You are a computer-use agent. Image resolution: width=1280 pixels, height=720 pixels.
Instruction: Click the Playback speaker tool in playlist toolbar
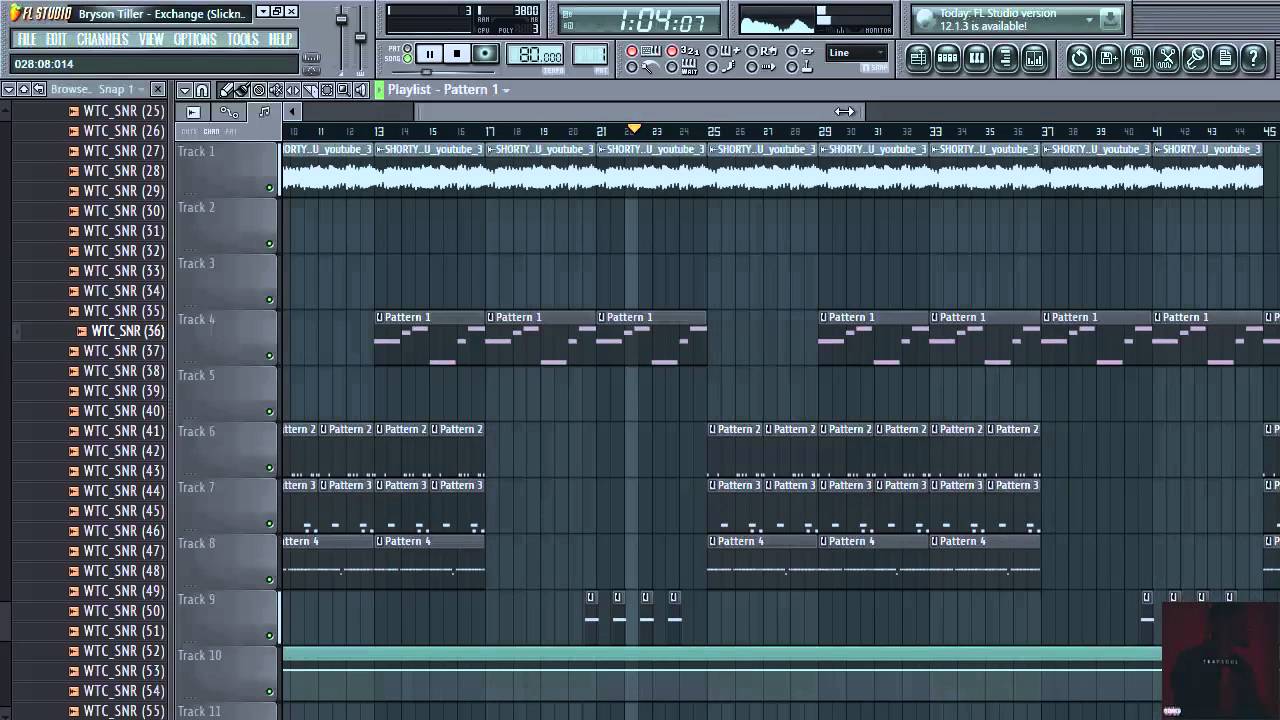[x=361, y=90]
